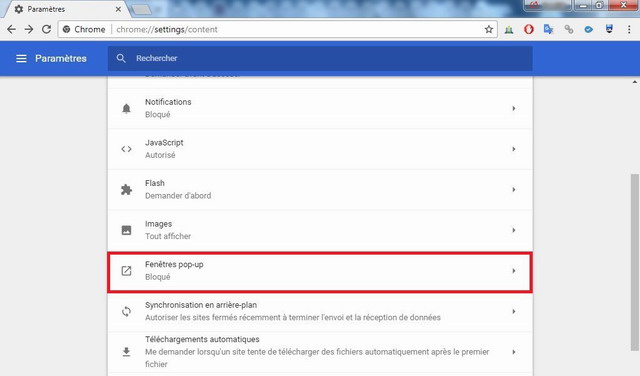The image size is (640, 376).
Task: Close the Chrome window
Action: [623, 5]
